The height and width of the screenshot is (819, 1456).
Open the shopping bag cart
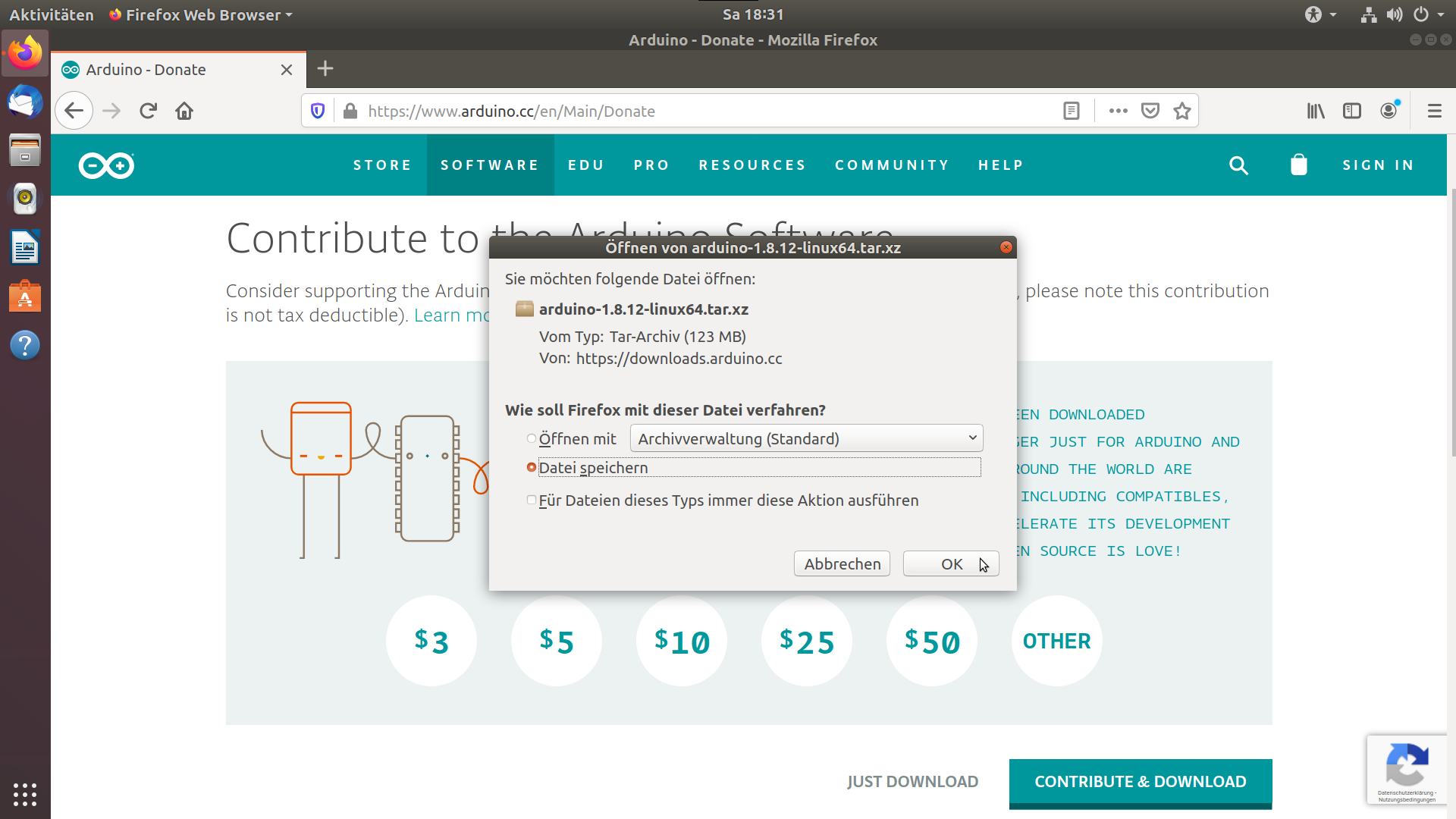pyautogui.click(x=1299, y=165)
